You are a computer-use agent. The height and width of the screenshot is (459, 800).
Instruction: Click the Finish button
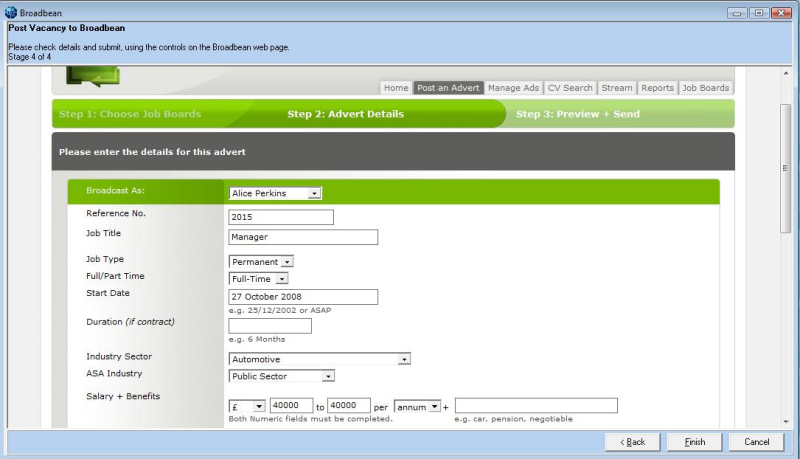click(x=695, y=442)
